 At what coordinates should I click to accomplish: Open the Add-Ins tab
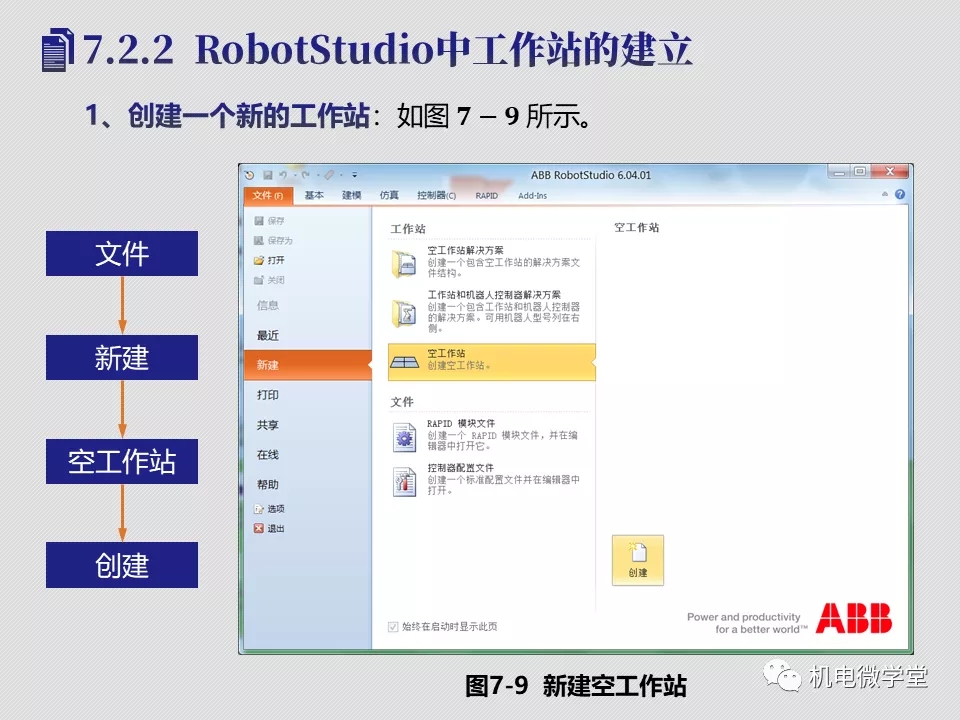click(533, 196)
